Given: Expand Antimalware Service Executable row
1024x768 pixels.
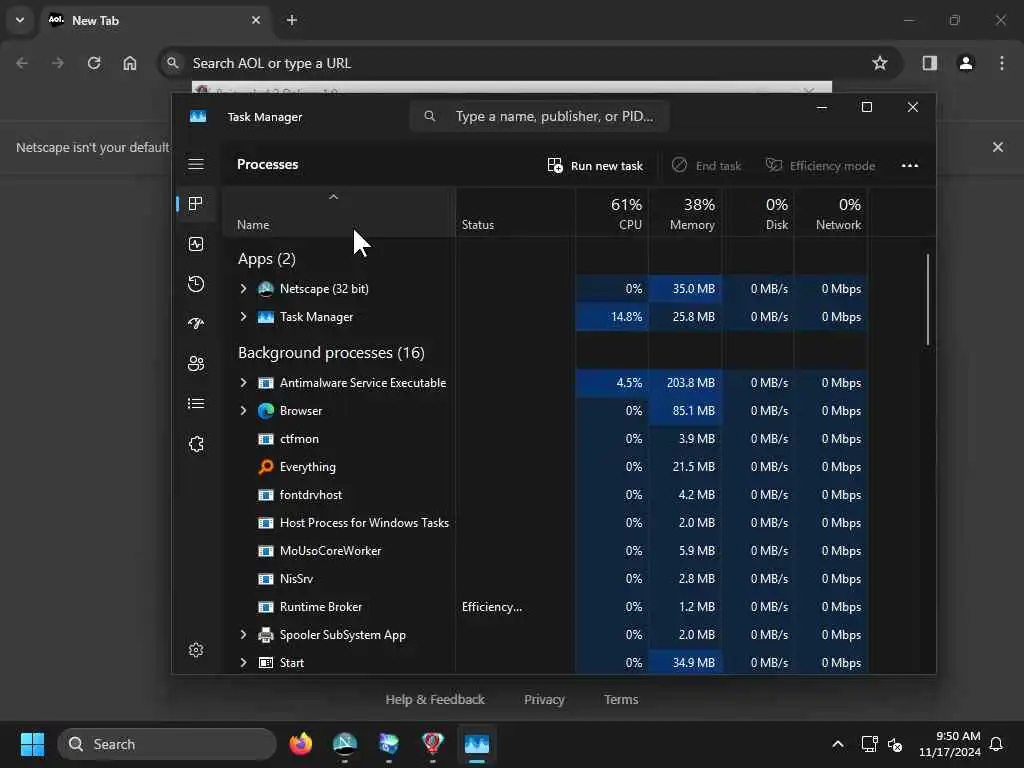Looking at the screenshot, I should (x=243, y=383).
